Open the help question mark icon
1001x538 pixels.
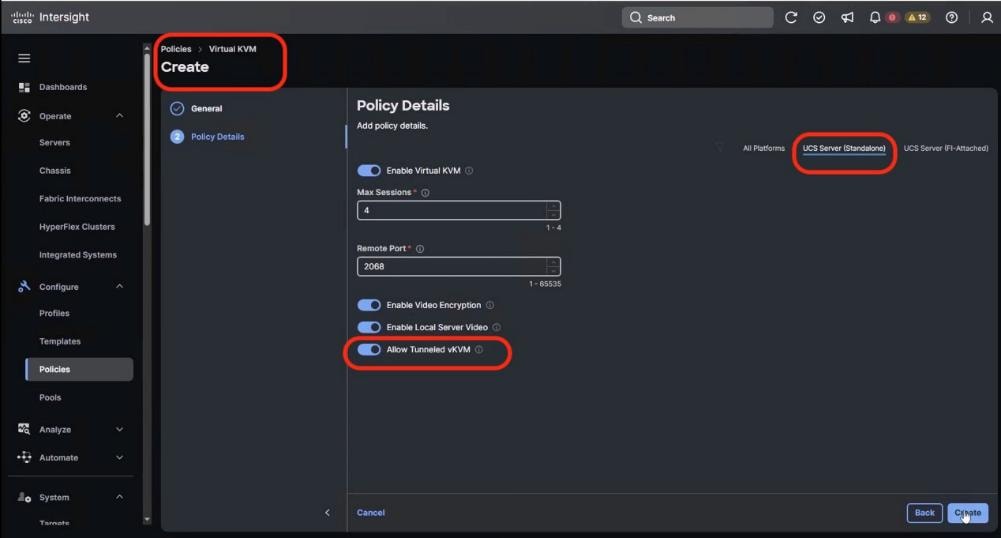click(952, 18)
